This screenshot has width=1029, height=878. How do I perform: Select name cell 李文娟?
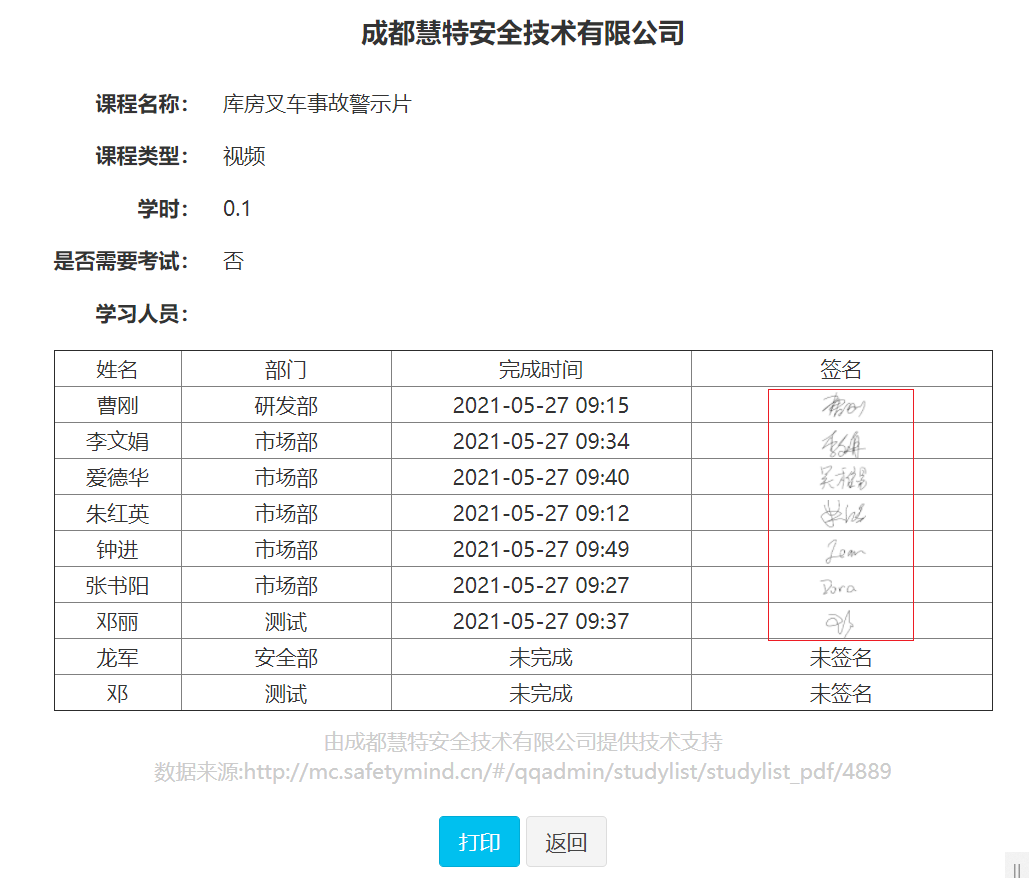pyautogui.click(x=117, y=442)
